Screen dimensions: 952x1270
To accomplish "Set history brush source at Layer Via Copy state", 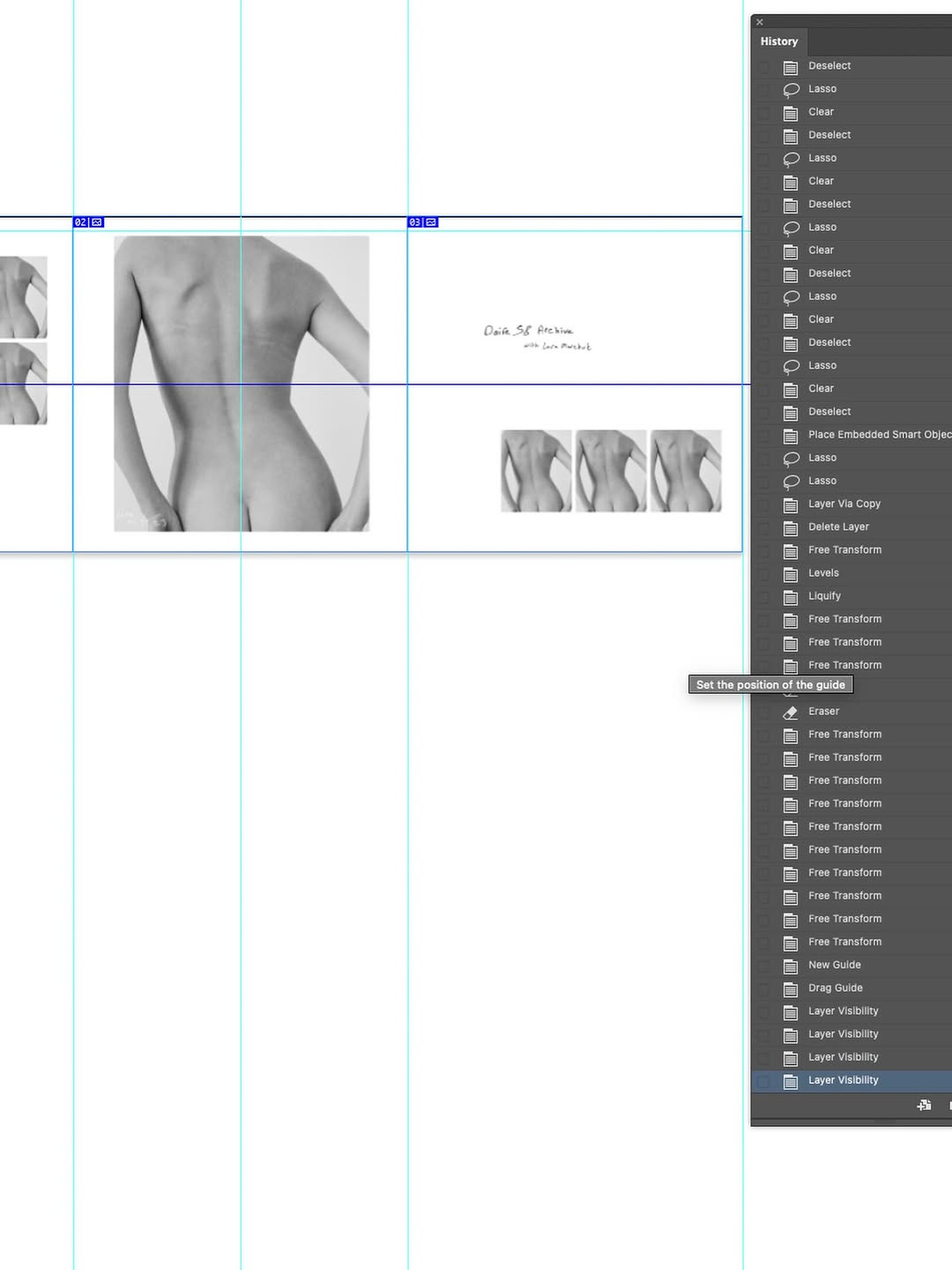I will (763, 504).
